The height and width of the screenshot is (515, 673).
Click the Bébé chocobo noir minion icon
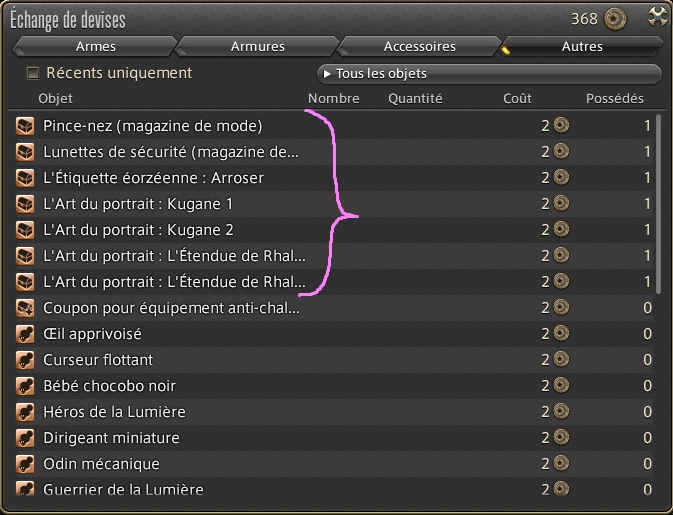[x=25, y=386]
